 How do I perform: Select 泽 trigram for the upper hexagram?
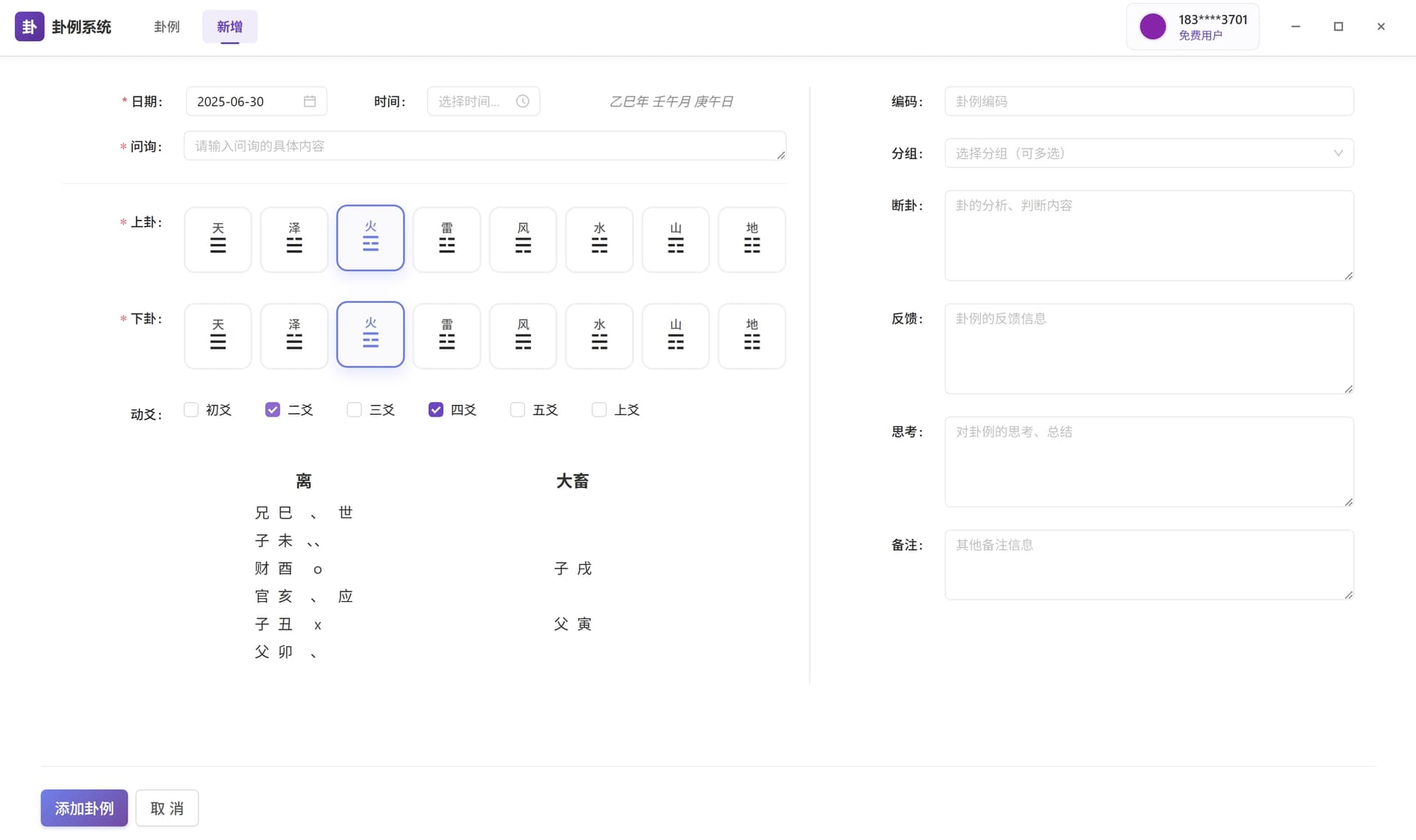click(x=294, y=239)
